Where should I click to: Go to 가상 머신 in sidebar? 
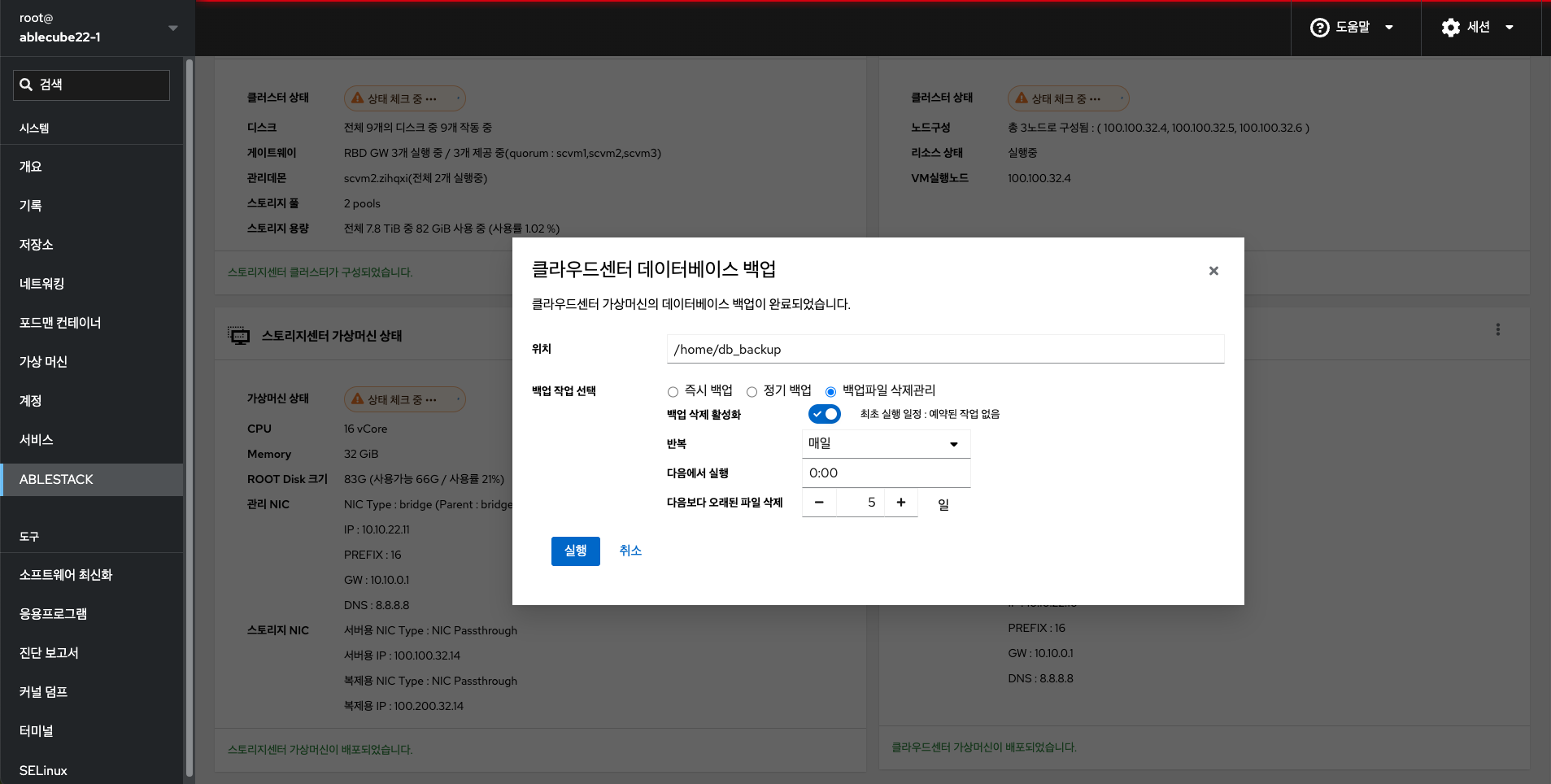tap(44, 362)
